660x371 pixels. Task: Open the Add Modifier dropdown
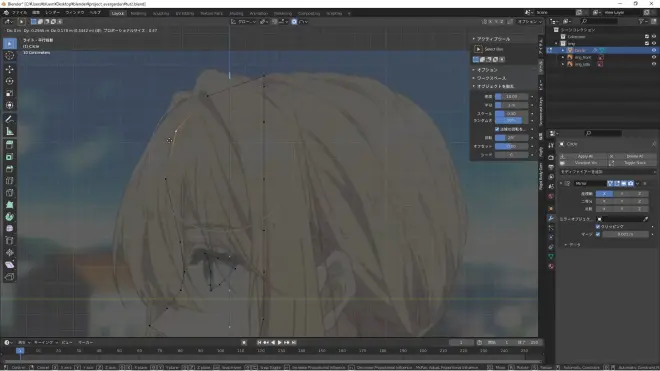pos(607,172)
